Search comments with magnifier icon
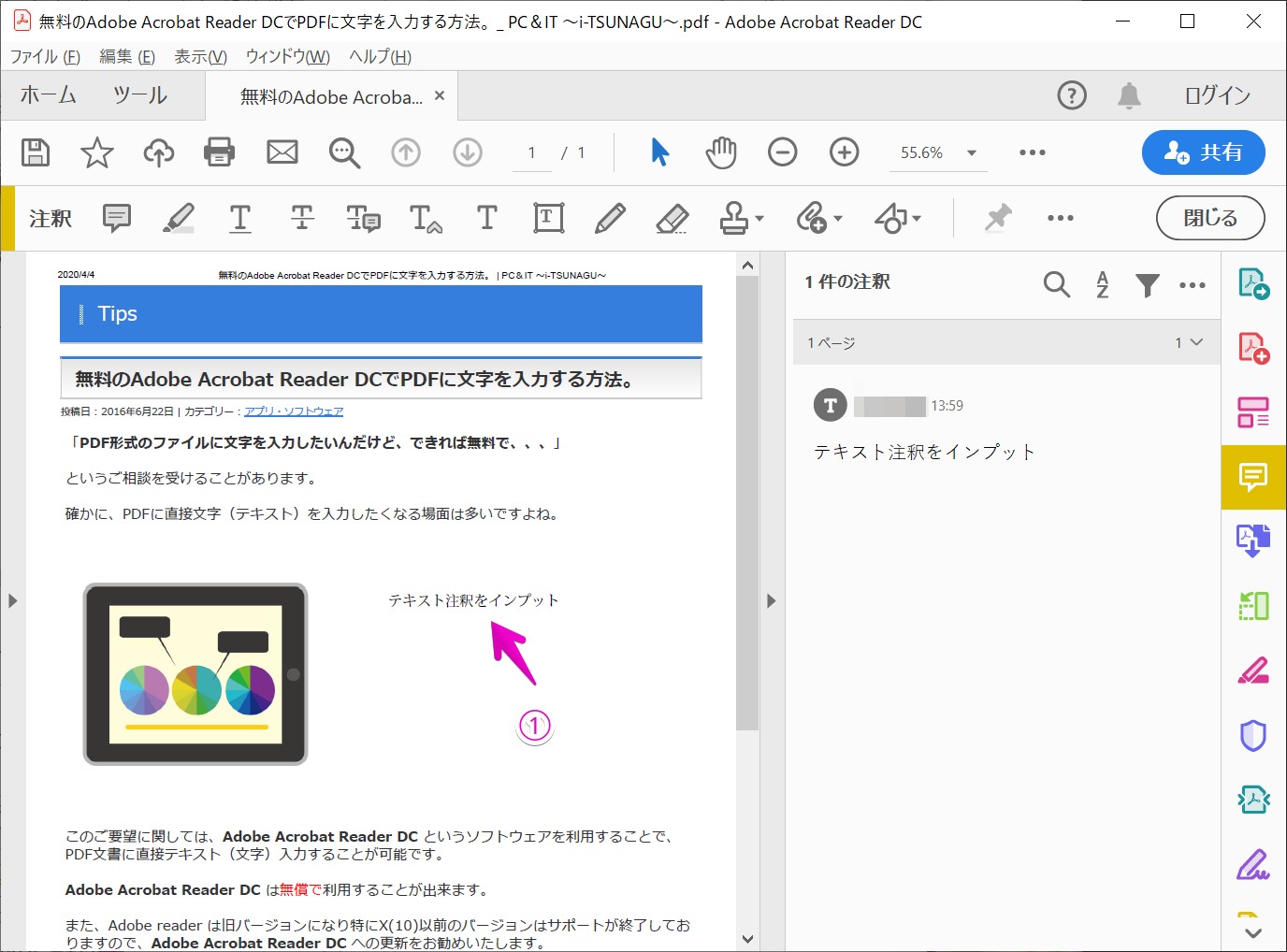This screenshot has height=952, width=1287. tap(1057, 284)
